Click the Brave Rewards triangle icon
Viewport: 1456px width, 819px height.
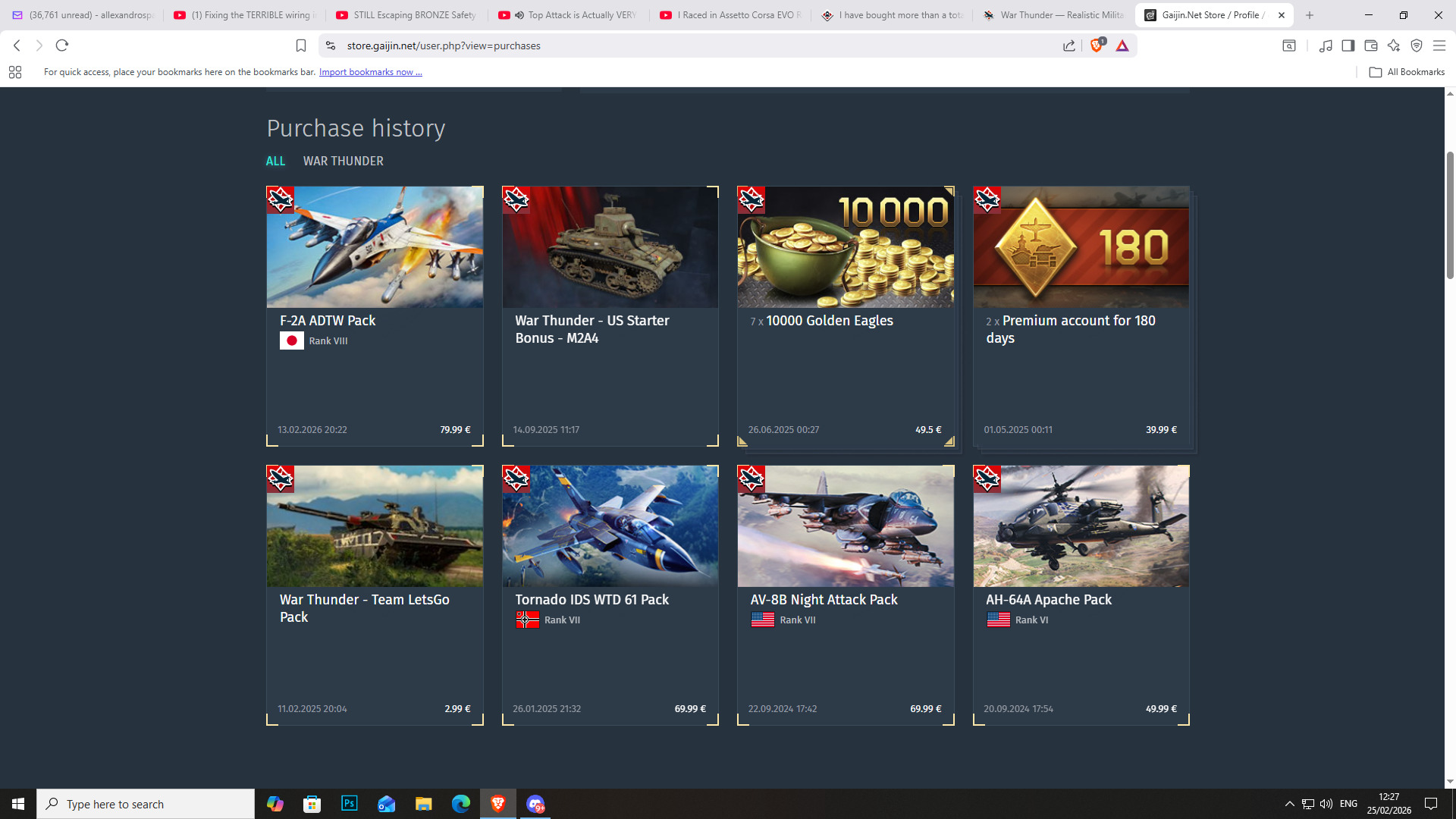click(x=1122, y=45)
